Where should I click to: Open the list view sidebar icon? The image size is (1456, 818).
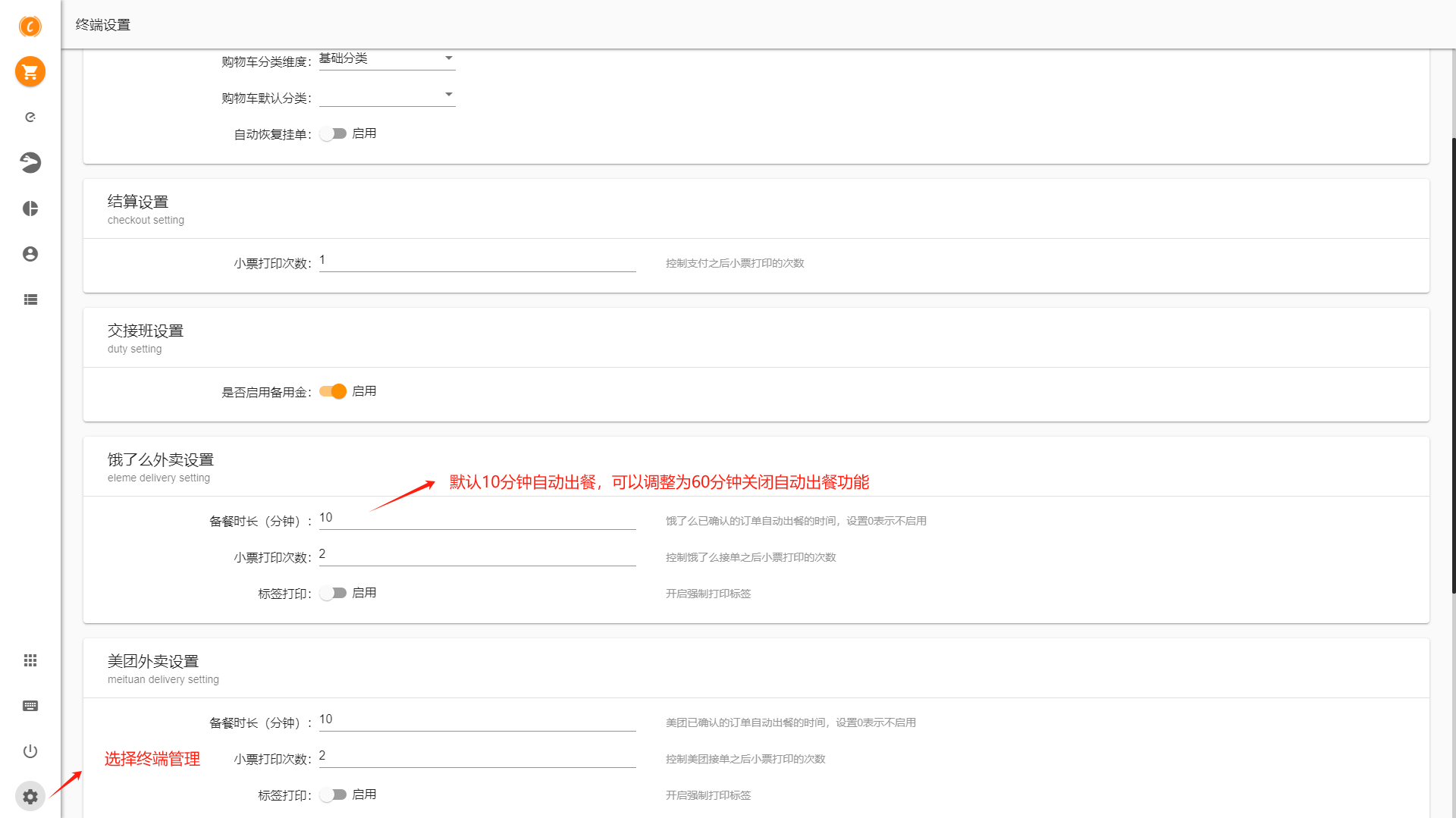tap(30, 299)
